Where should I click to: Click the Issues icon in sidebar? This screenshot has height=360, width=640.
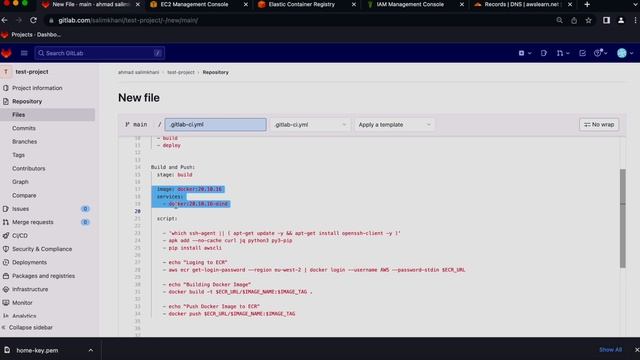(6, 209)
